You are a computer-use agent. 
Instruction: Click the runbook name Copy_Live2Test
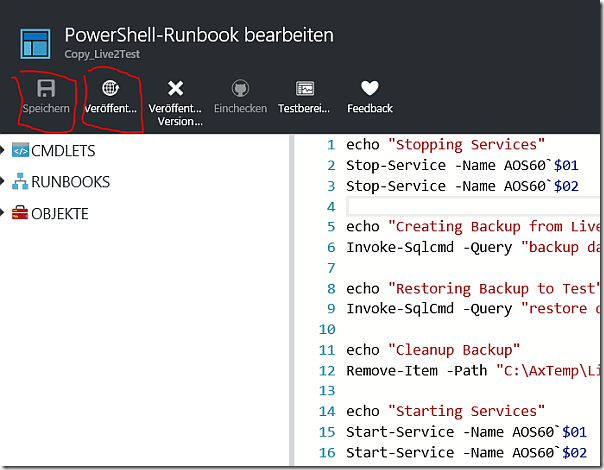[102, 54]
